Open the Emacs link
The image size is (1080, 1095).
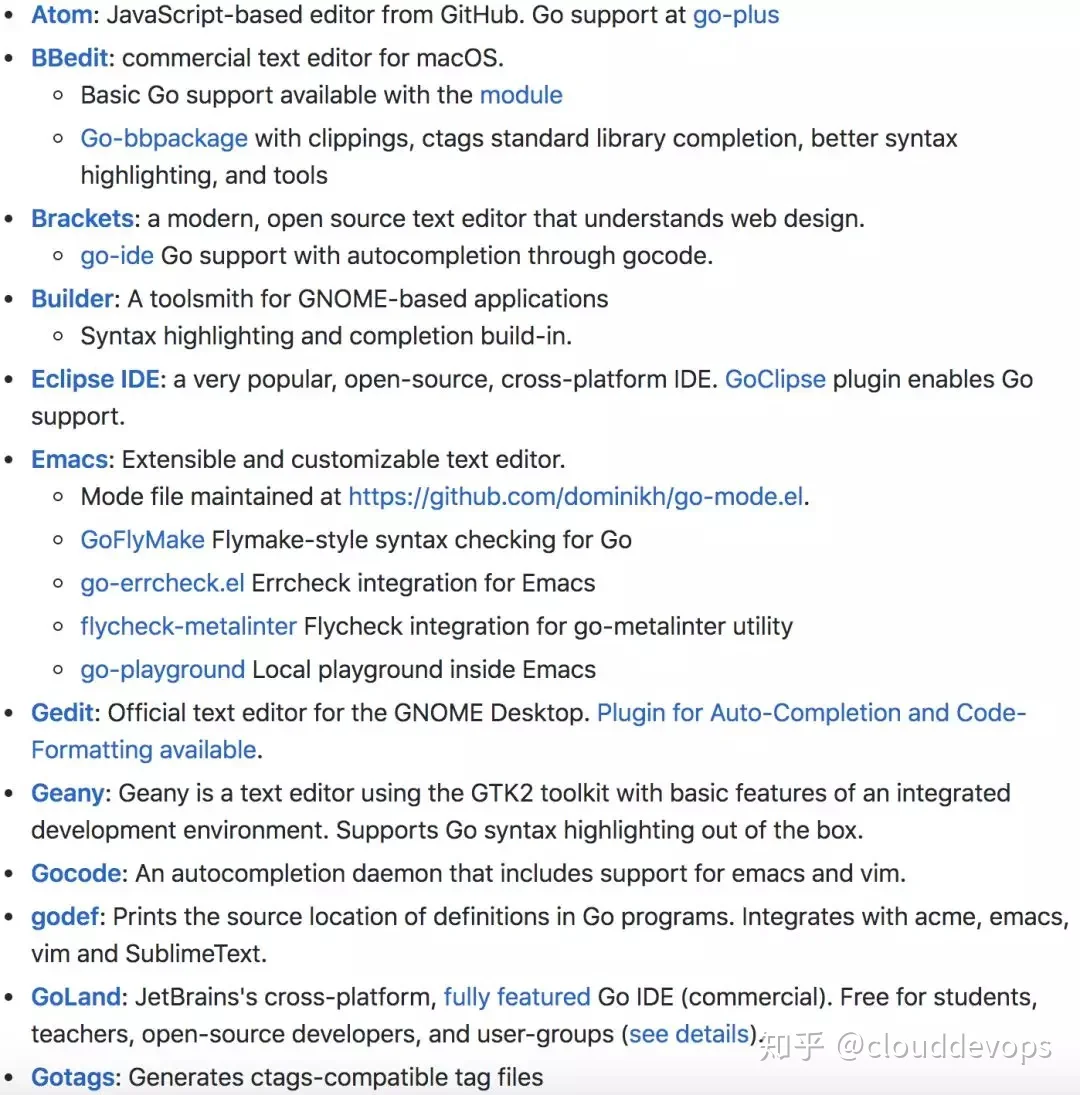click(x=70, y=460)
